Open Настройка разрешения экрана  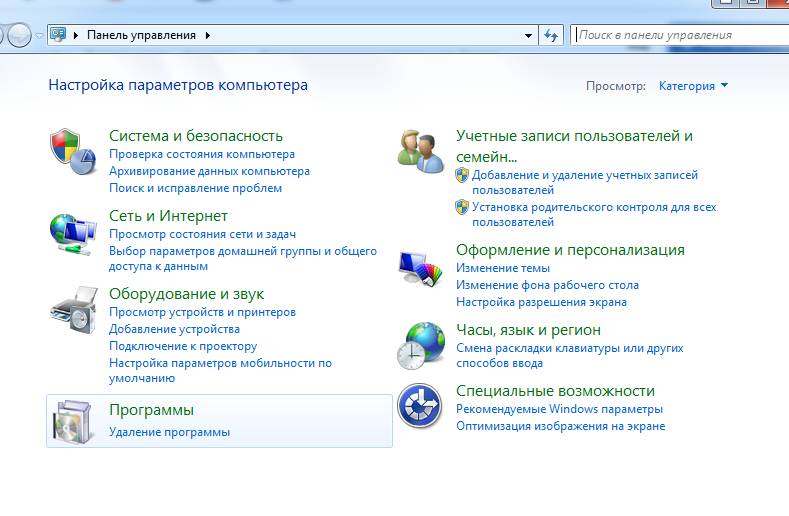[x=541, y=303]
